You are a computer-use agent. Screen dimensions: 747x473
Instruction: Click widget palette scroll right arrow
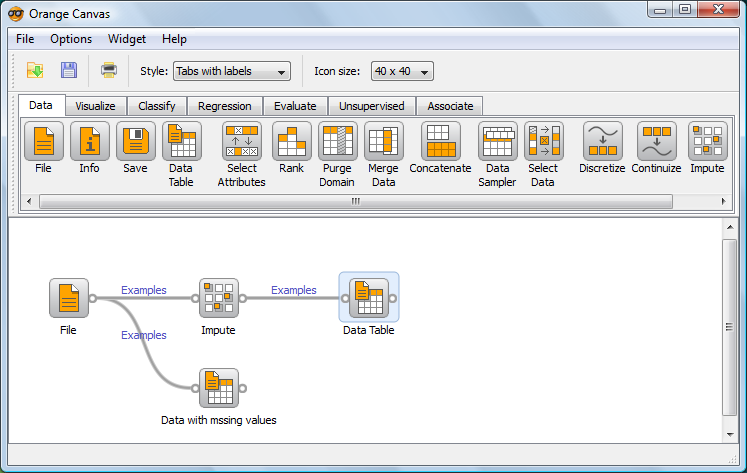click(x=723, y=201)
